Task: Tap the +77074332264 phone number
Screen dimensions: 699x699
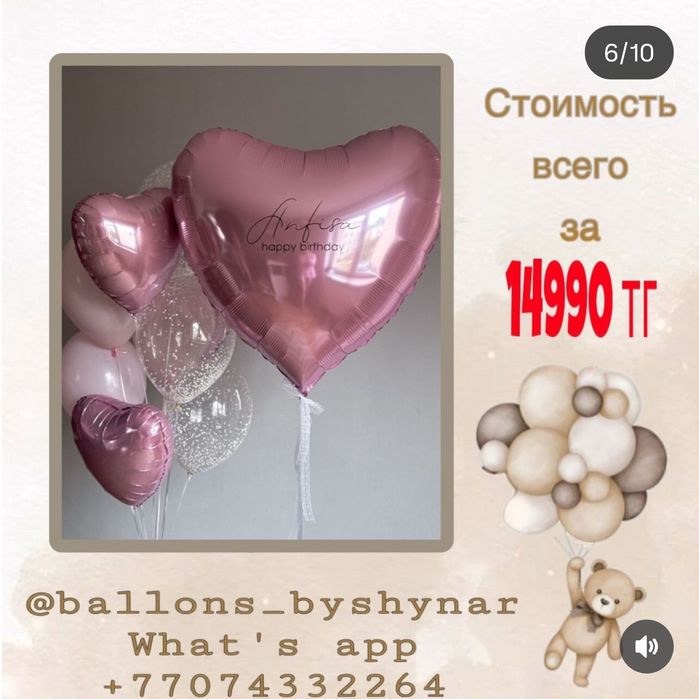Action: coord(274,684)
